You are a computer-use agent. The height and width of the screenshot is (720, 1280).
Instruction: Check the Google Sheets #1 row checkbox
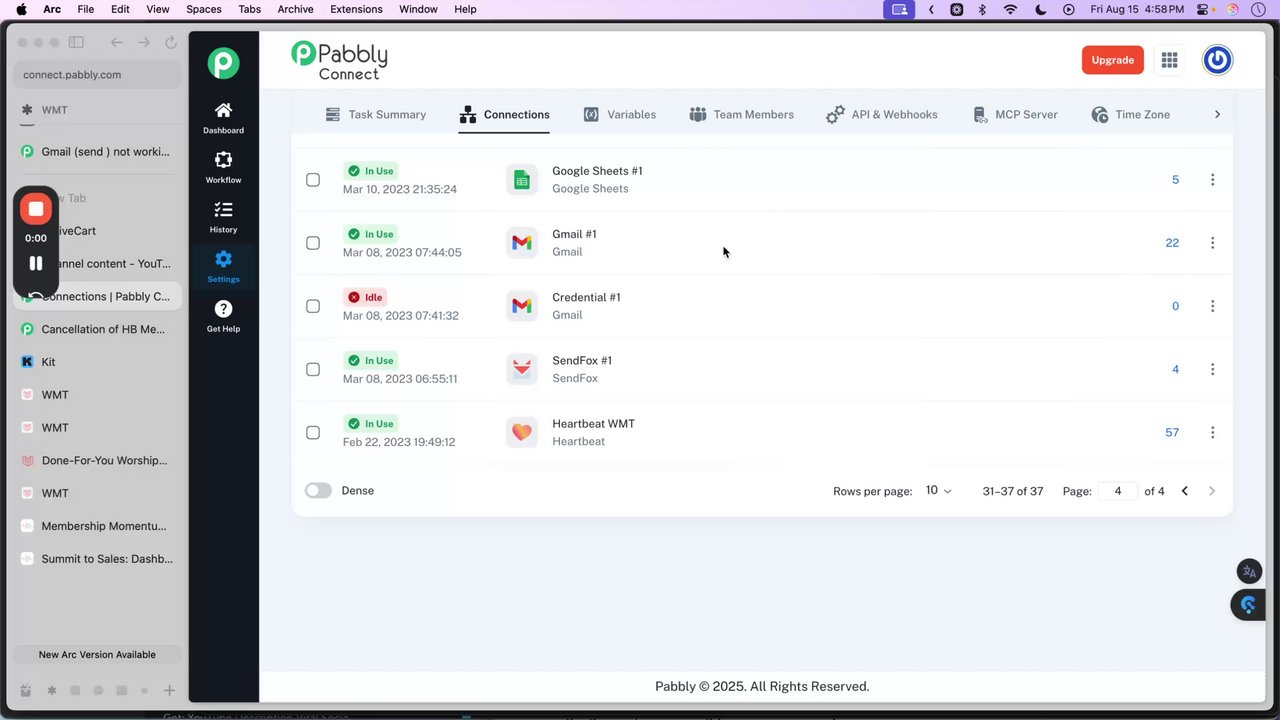(313, 180)
